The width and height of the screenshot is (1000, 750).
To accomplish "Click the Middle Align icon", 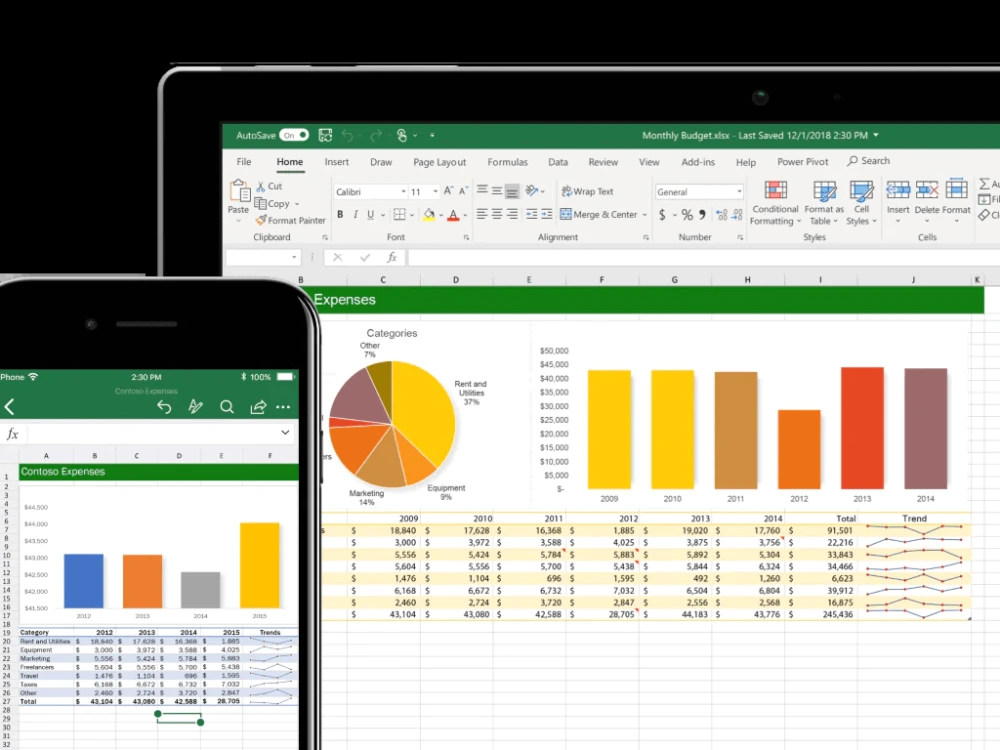I will [497, 190].
